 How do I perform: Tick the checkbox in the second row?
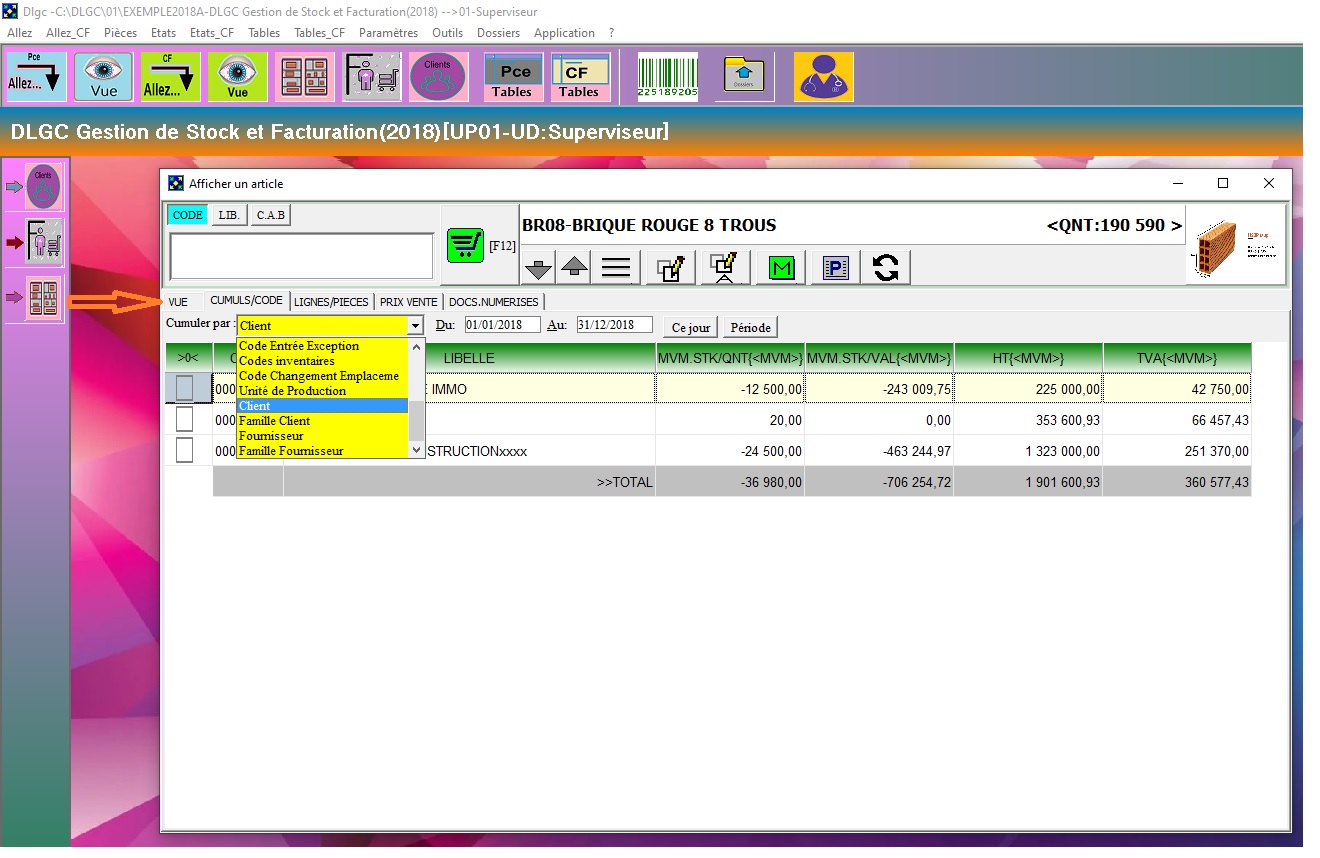(x=184, y=420)
